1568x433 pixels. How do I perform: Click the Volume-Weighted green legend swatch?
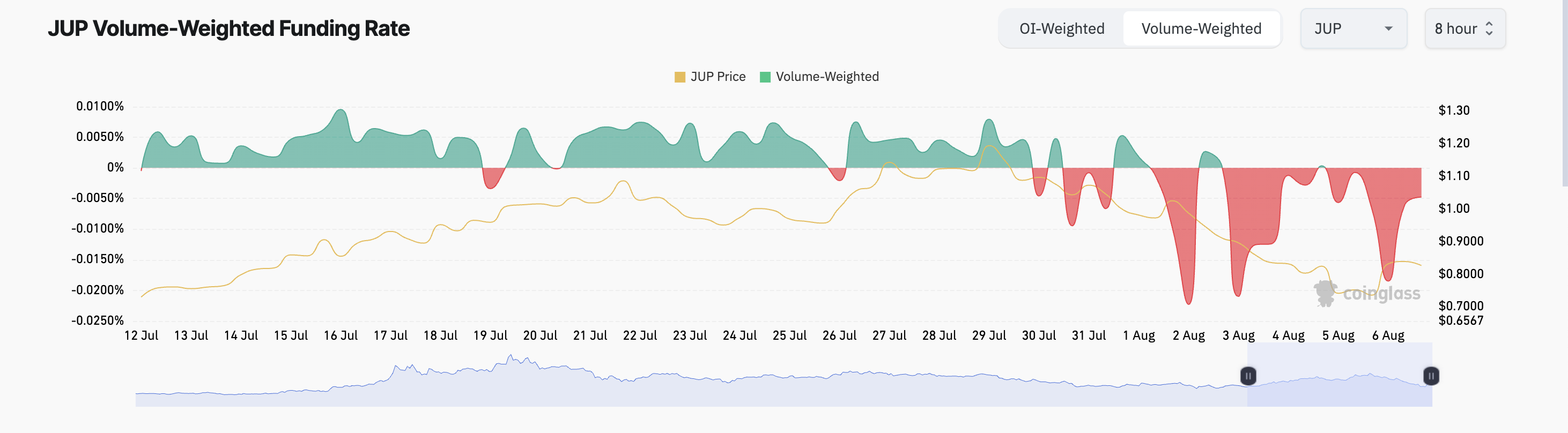(x=765, y=77)
